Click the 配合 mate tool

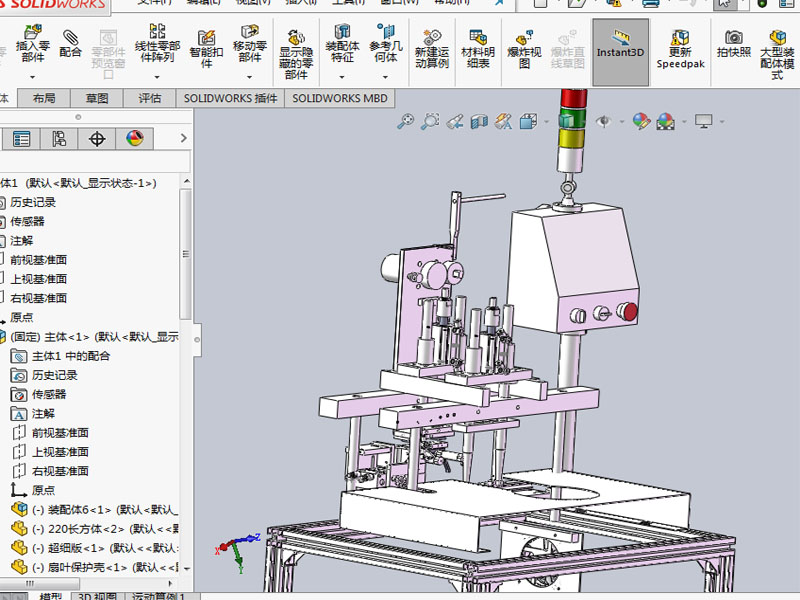coord(71,44)
